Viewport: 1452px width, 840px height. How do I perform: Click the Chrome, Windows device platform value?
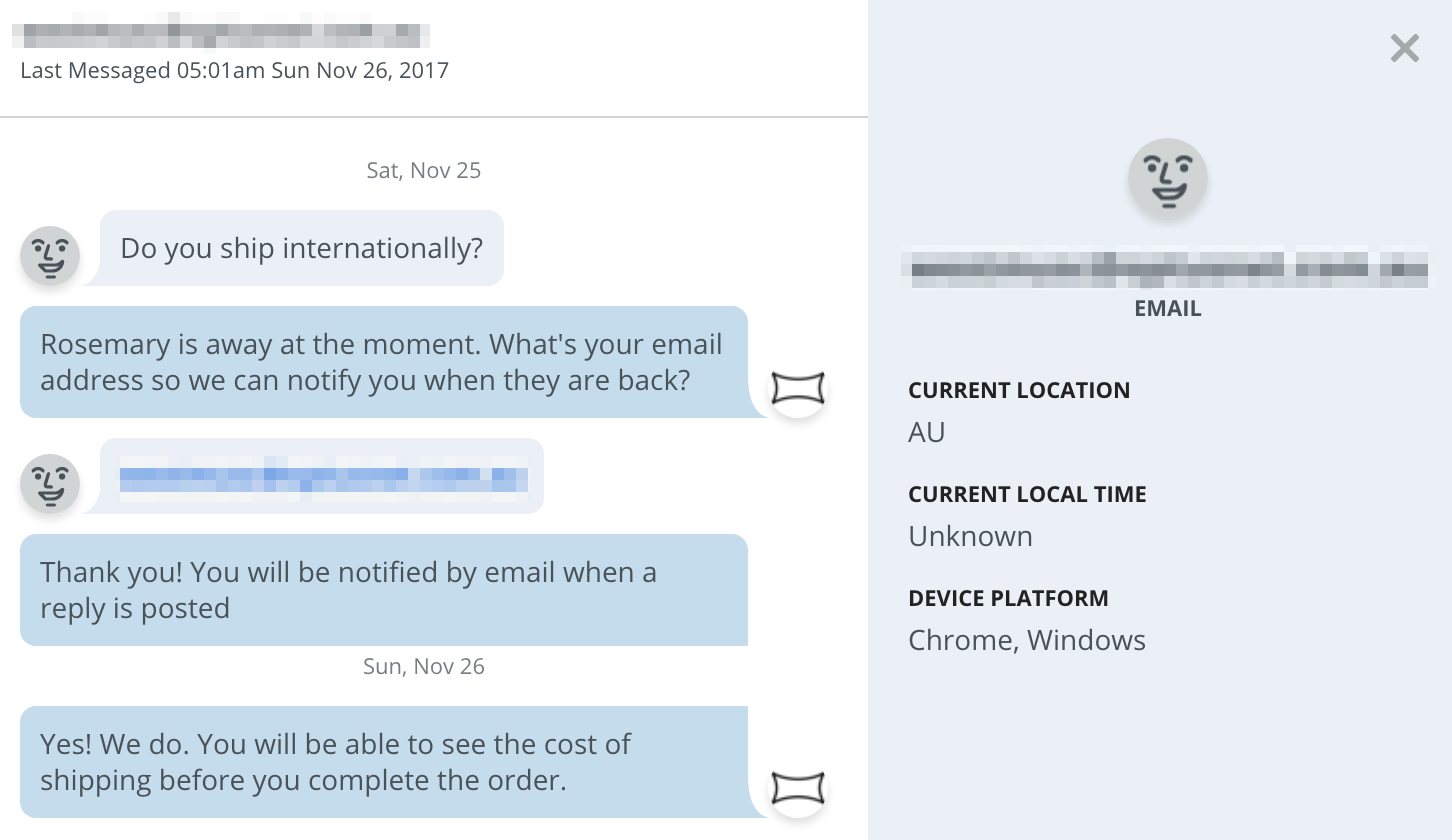[1027, 640]
